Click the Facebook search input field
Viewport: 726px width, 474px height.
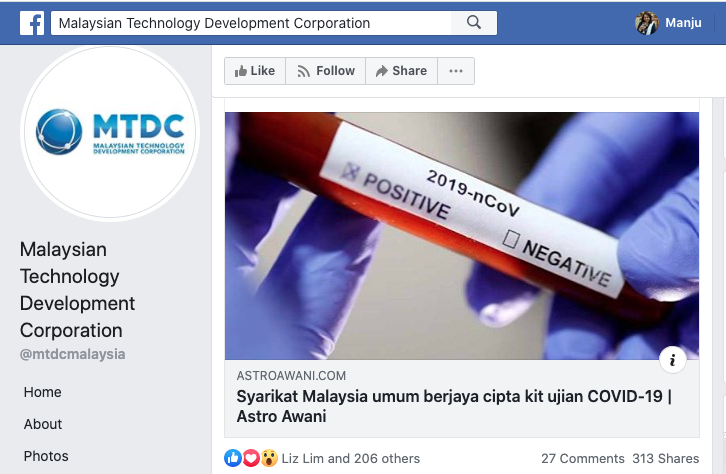pos(251,23)
